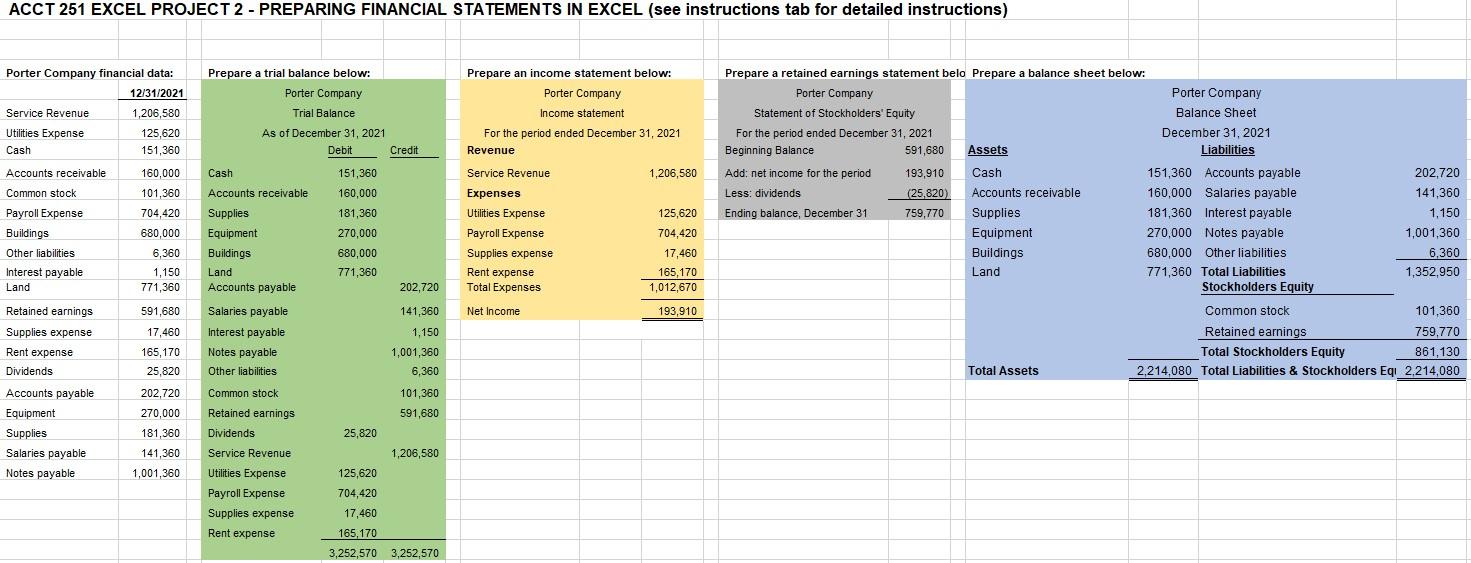
Task: Select 759,770 in the Ending balance row
Action: 923,213
